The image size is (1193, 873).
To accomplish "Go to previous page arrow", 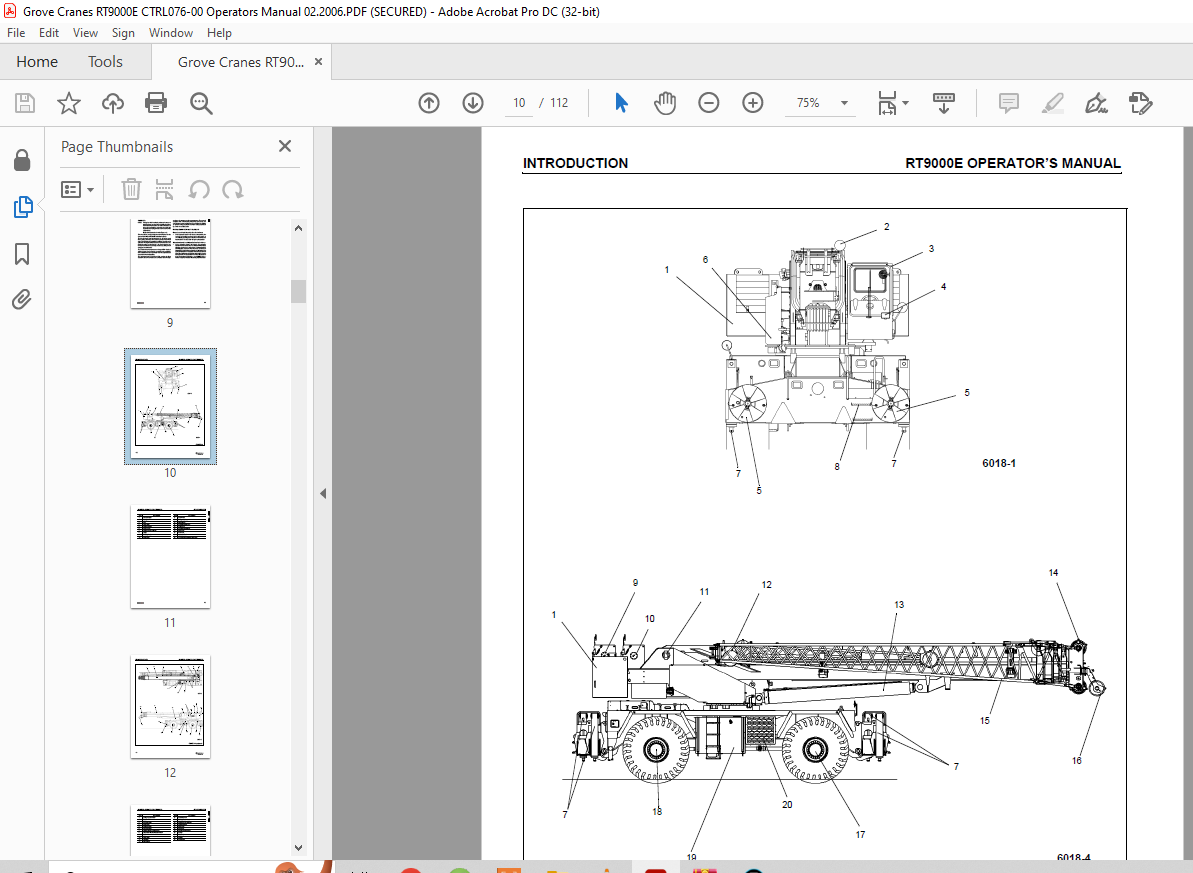I will [x=429, y=103].
